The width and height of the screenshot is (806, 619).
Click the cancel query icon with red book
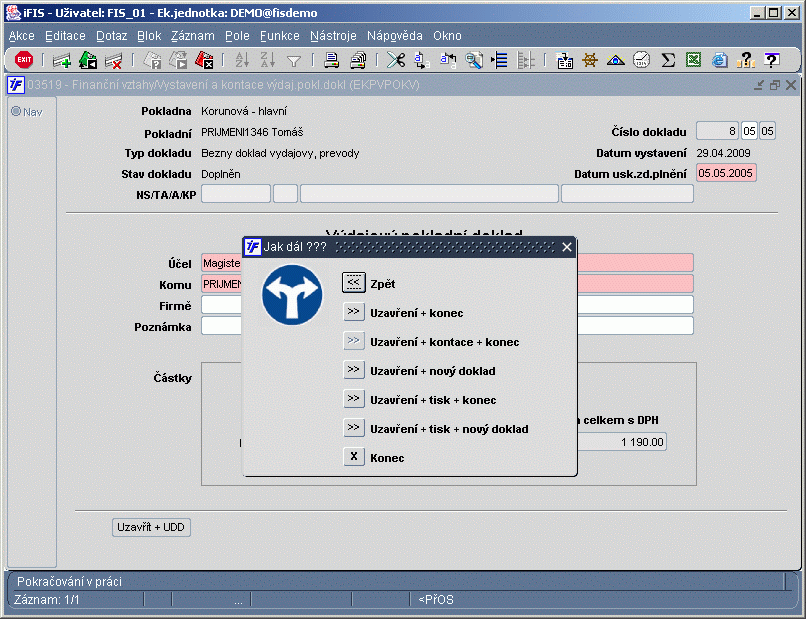pyautogui.click(x=204, y=61)
